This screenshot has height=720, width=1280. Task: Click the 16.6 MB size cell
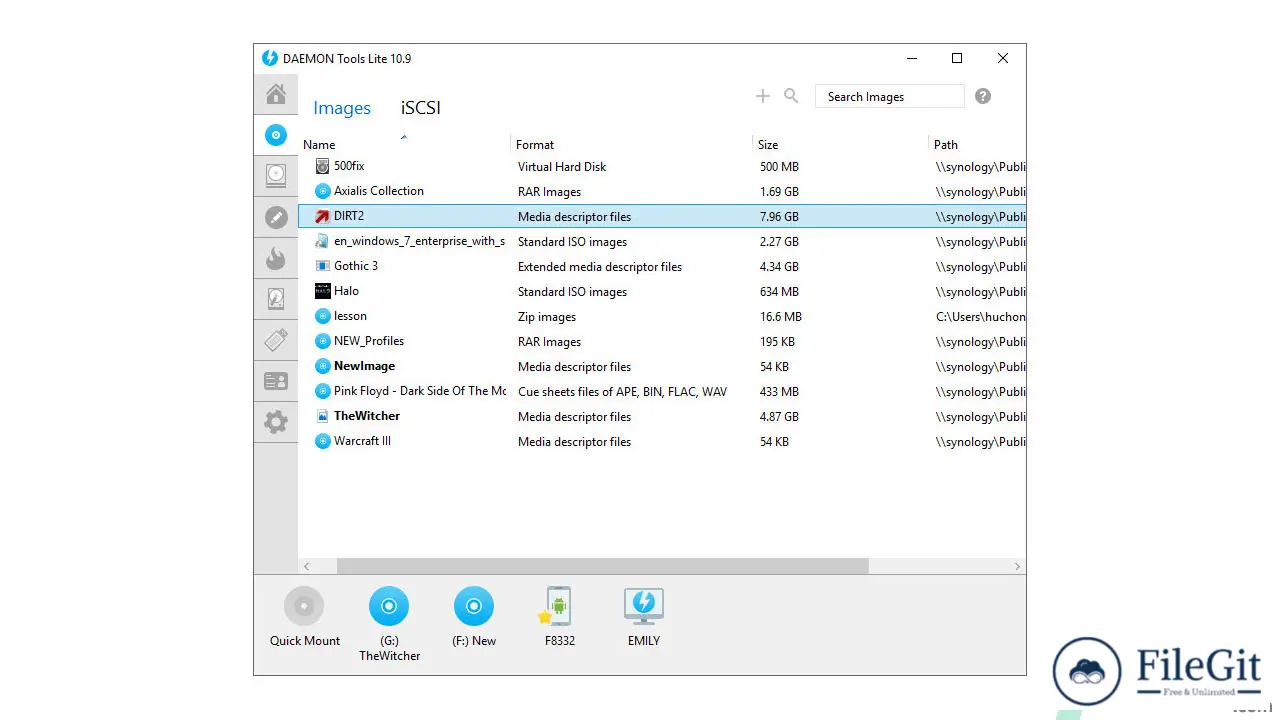(781, 317)
